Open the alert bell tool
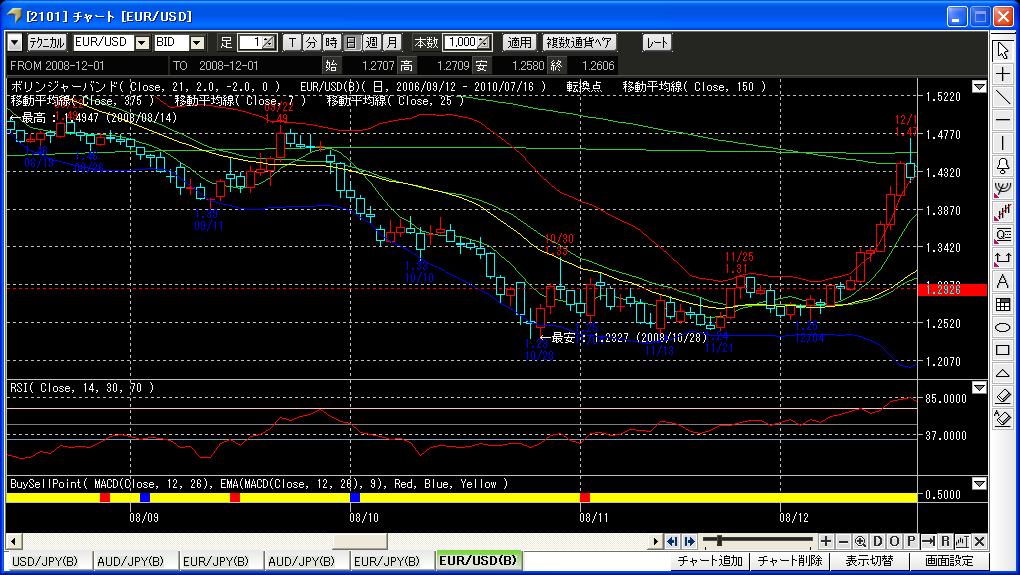Image resolution: width=1020 pixels, height=575 pixels. [x=1002, y=166]
